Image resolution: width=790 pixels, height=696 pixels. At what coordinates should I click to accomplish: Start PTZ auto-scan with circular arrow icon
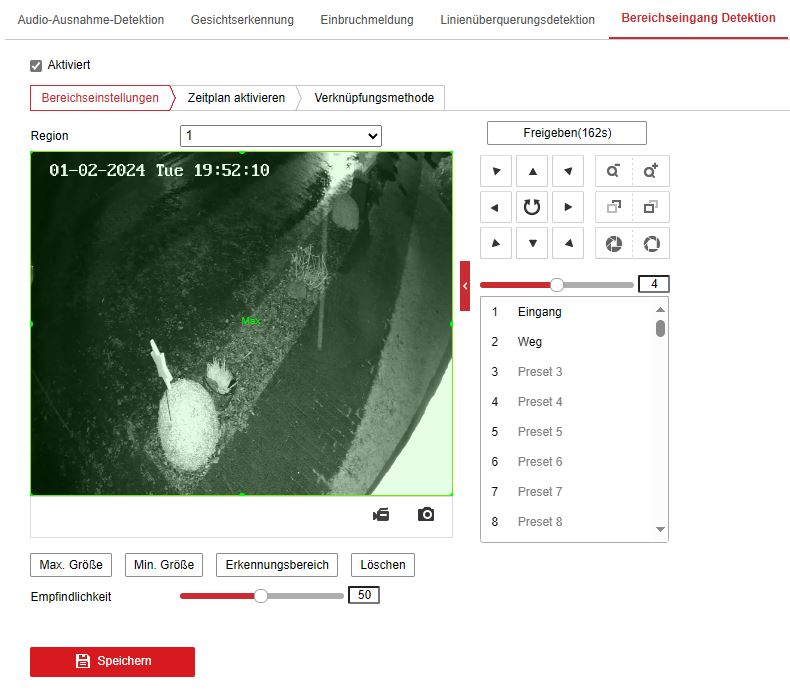(532, 207)
